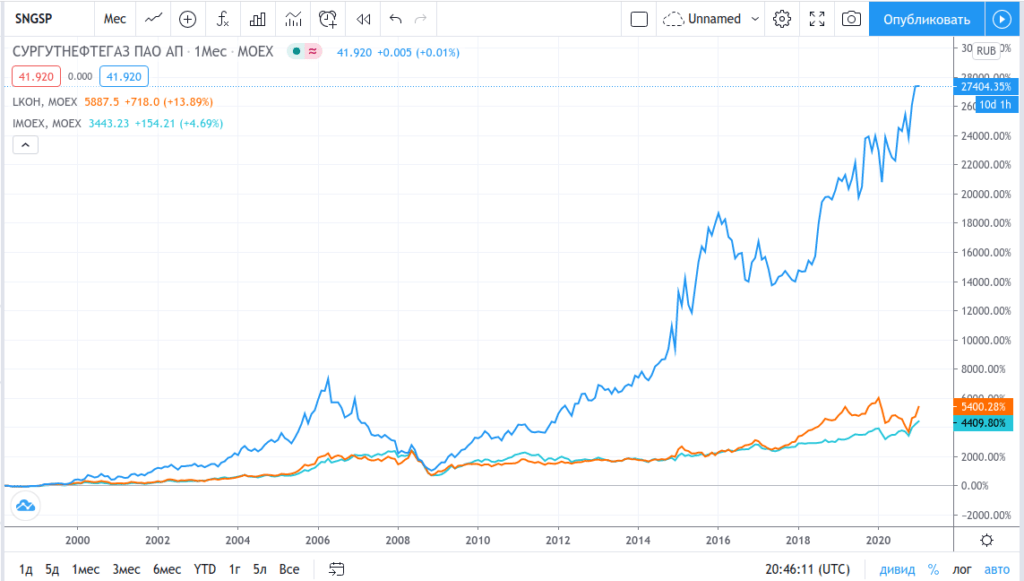Select the Все time range
This screenshot has height=581, width=1024.
pyautogui.click(x=289, y=569)
